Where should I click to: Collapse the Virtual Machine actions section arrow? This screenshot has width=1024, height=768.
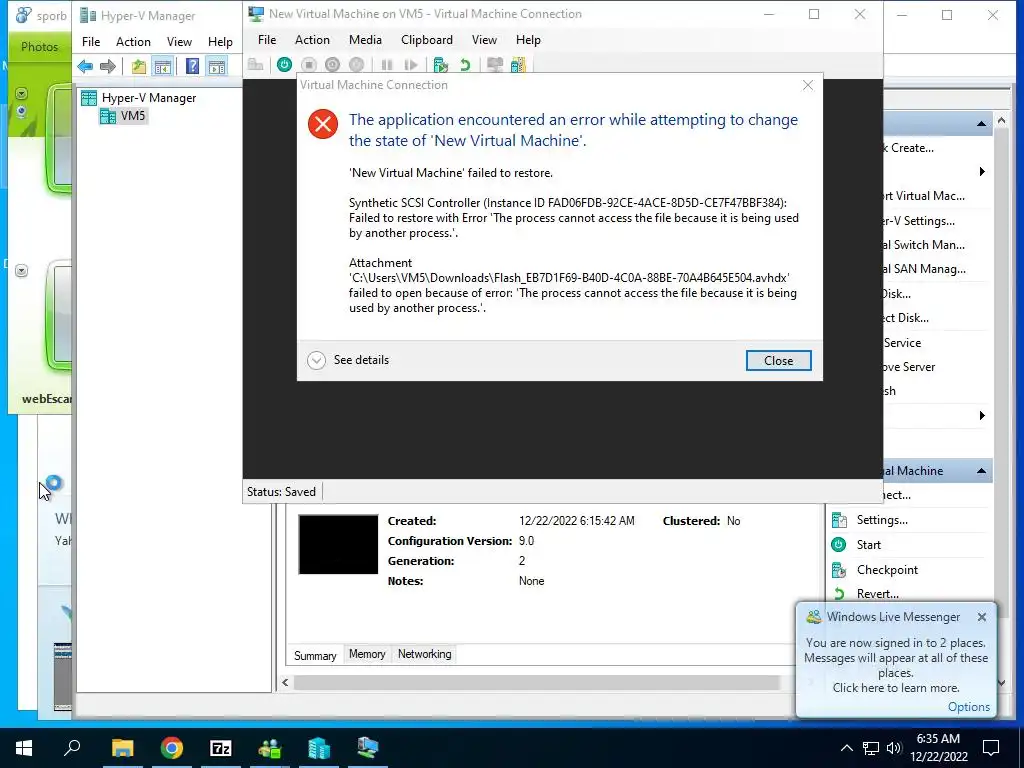(981, 471)
